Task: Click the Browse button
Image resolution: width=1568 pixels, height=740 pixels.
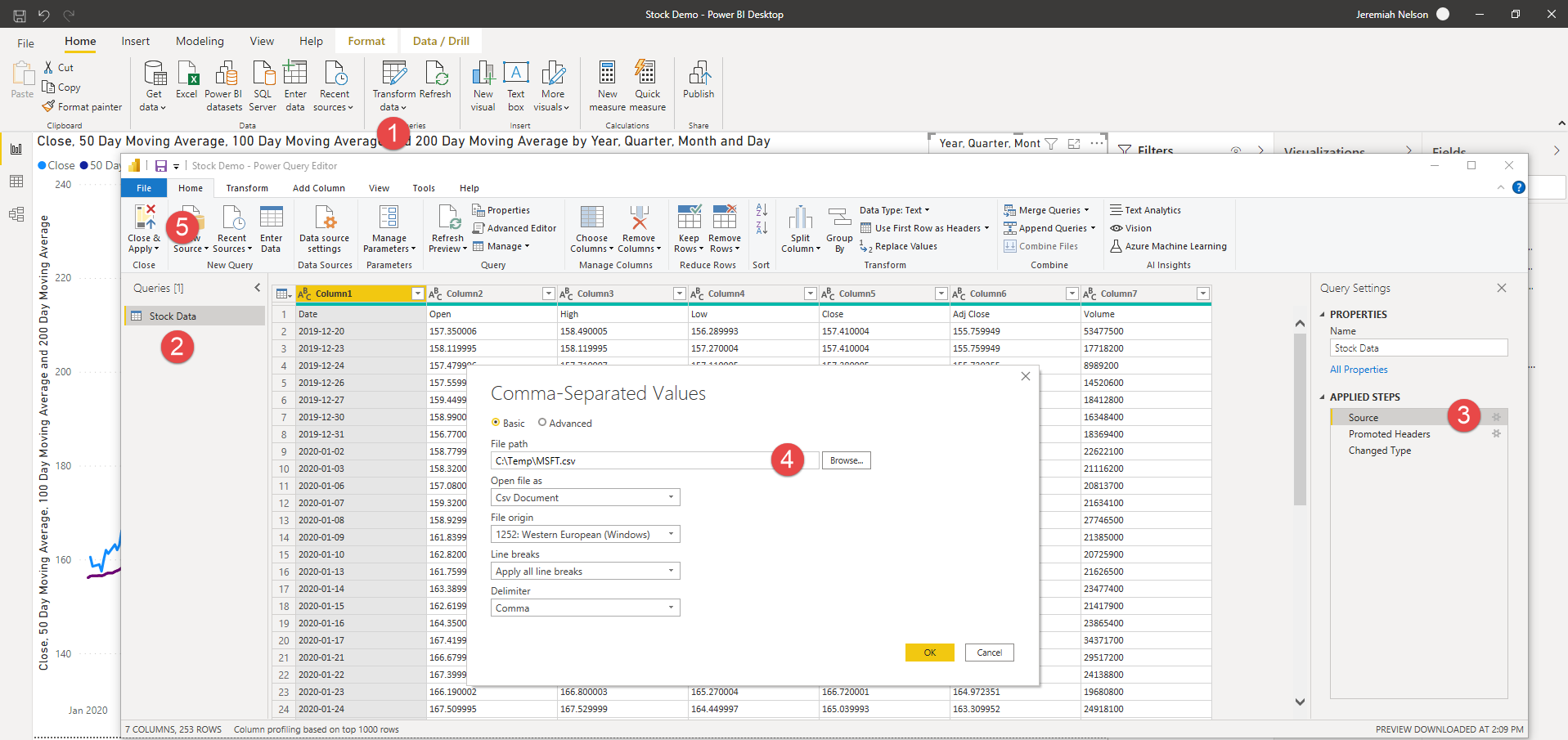Action: 846,460
